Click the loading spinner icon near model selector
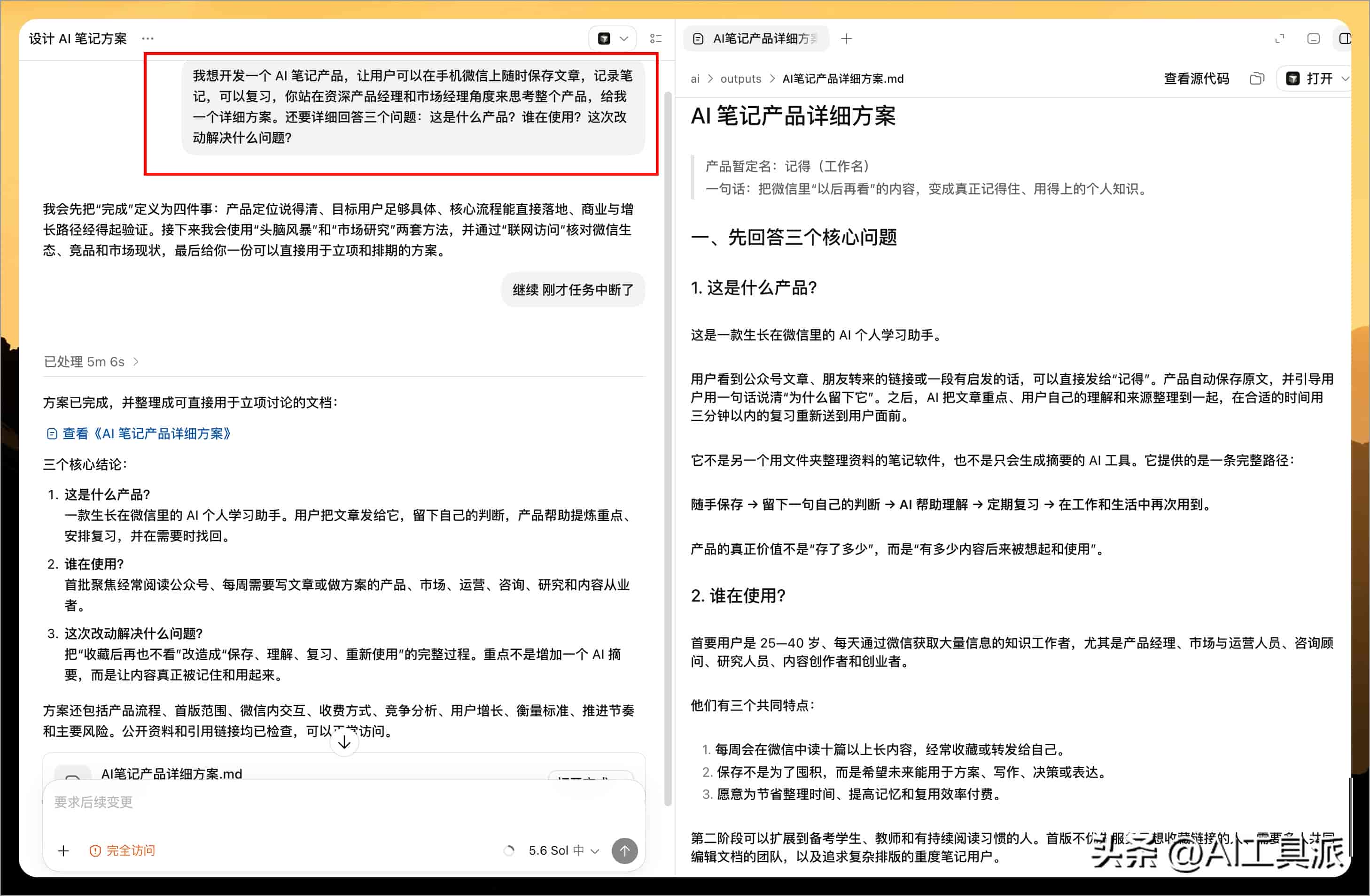Screen dimensions: 1370x896 pyautogui.click(x=509, y=850)
